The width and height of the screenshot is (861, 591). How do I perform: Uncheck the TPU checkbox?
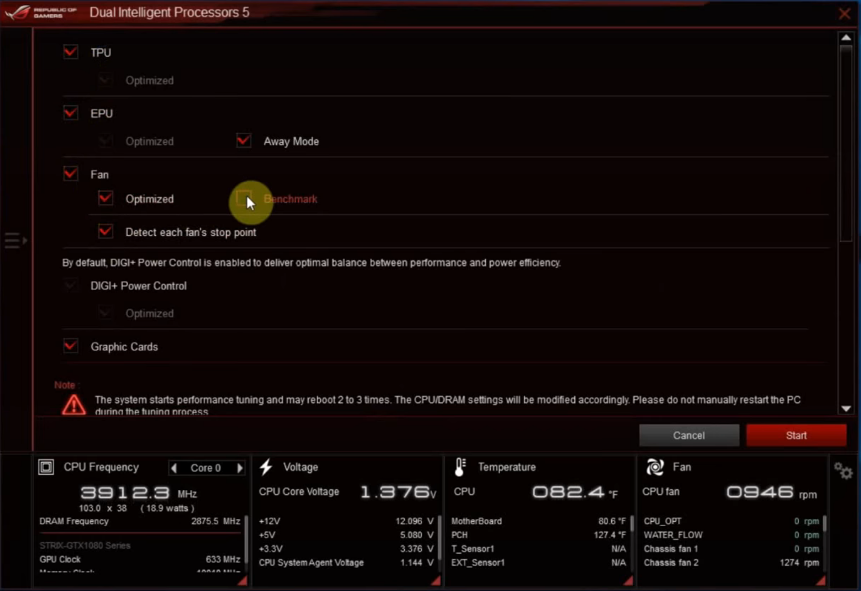coord(70,52)
